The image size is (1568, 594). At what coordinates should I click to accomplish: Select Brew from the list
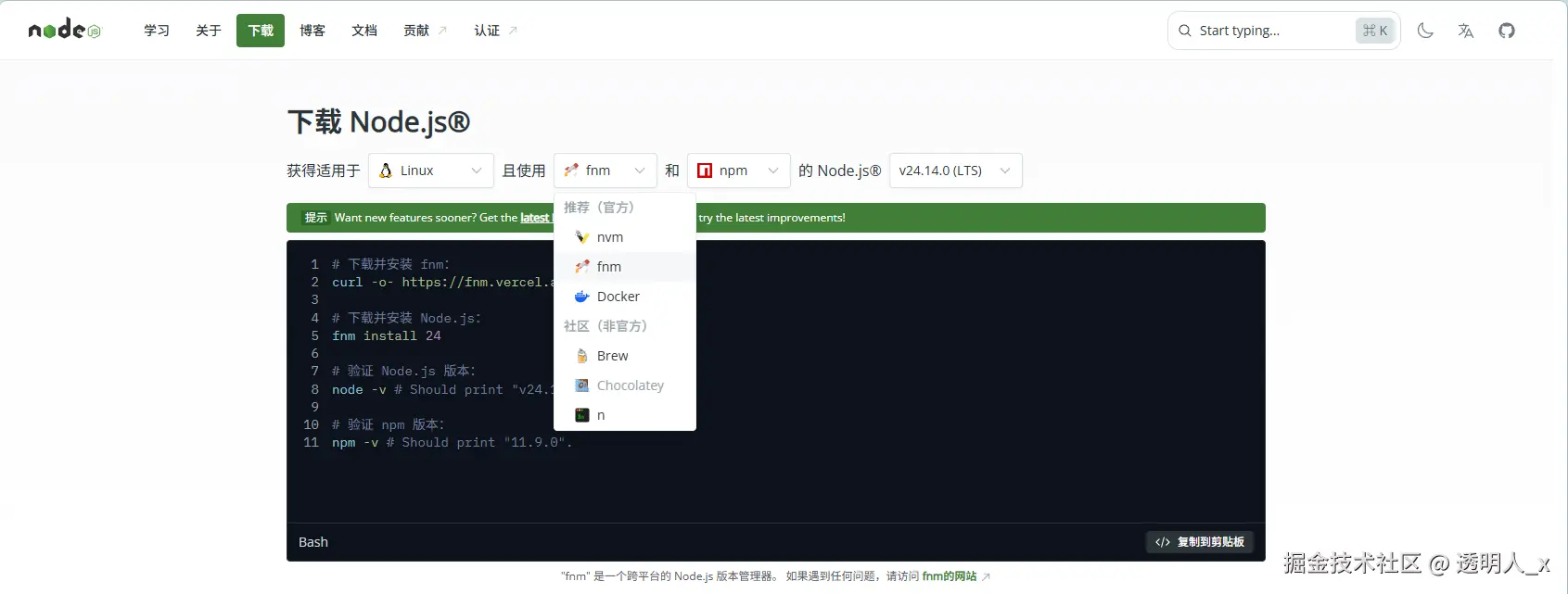click(625, 356)
